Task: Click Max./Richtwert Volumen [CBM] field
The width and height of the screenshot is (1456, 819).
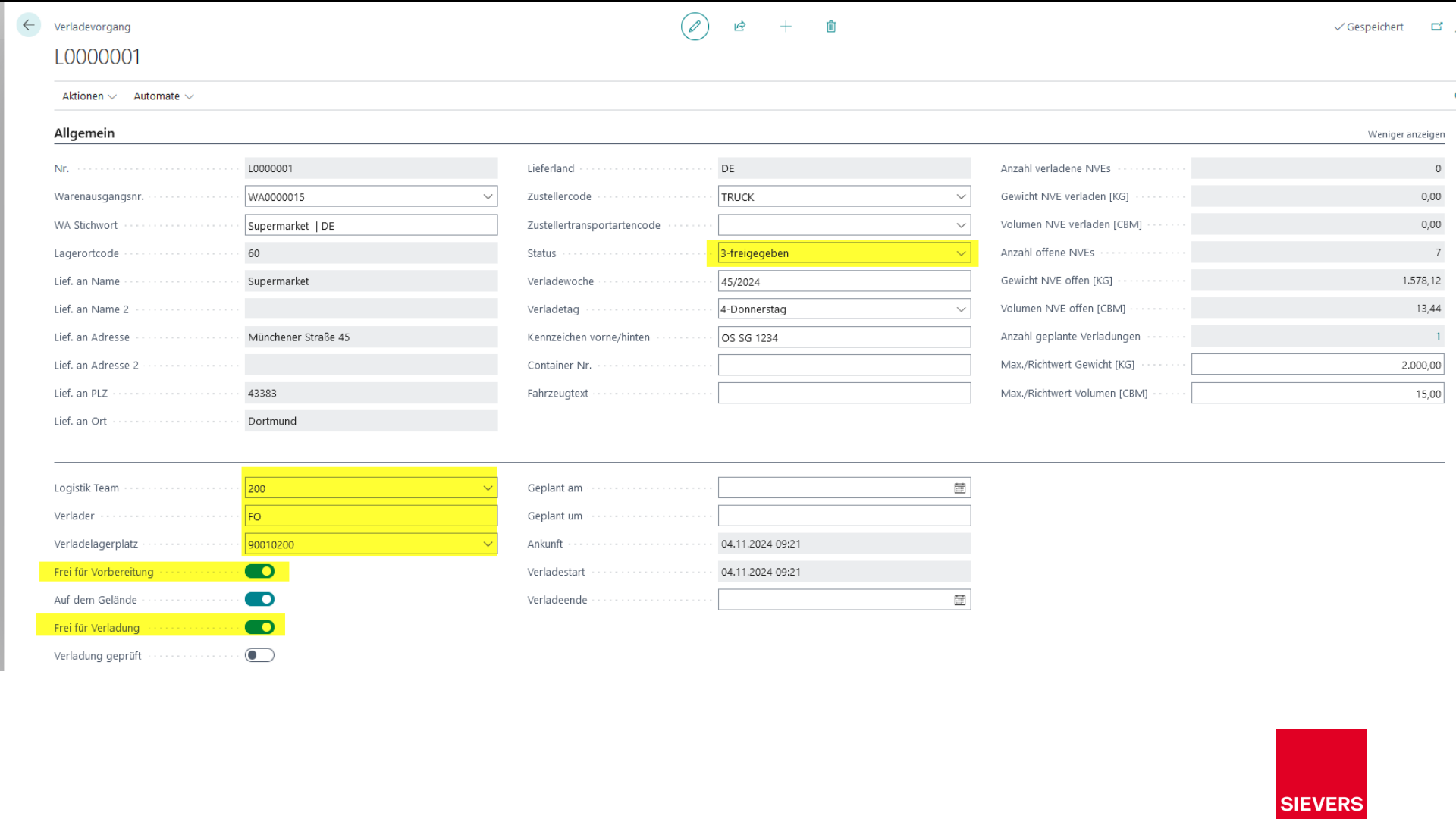Action: click(1317, 394)
